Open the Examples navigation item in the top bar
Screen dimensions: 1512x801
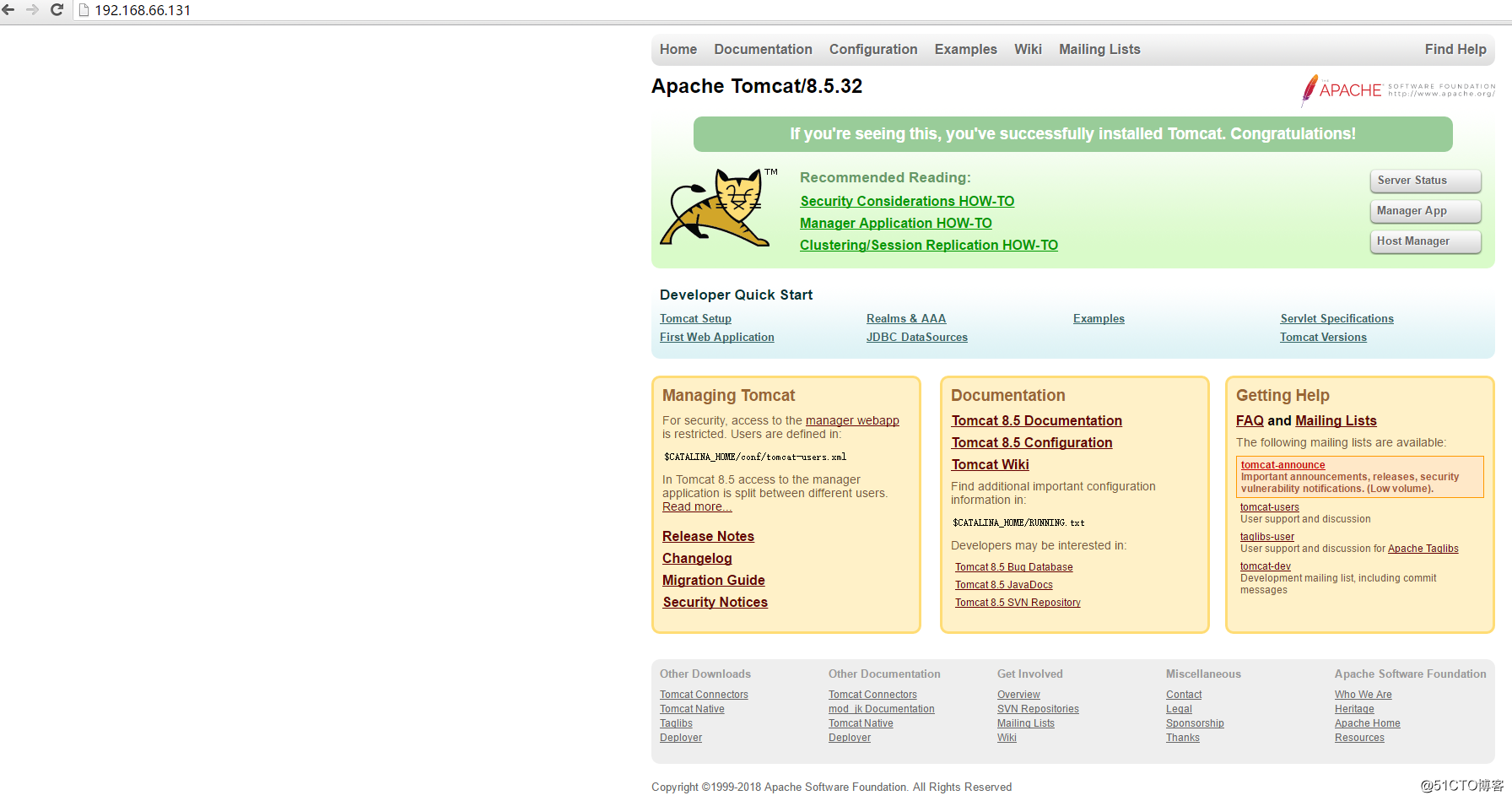pos(965,50)
